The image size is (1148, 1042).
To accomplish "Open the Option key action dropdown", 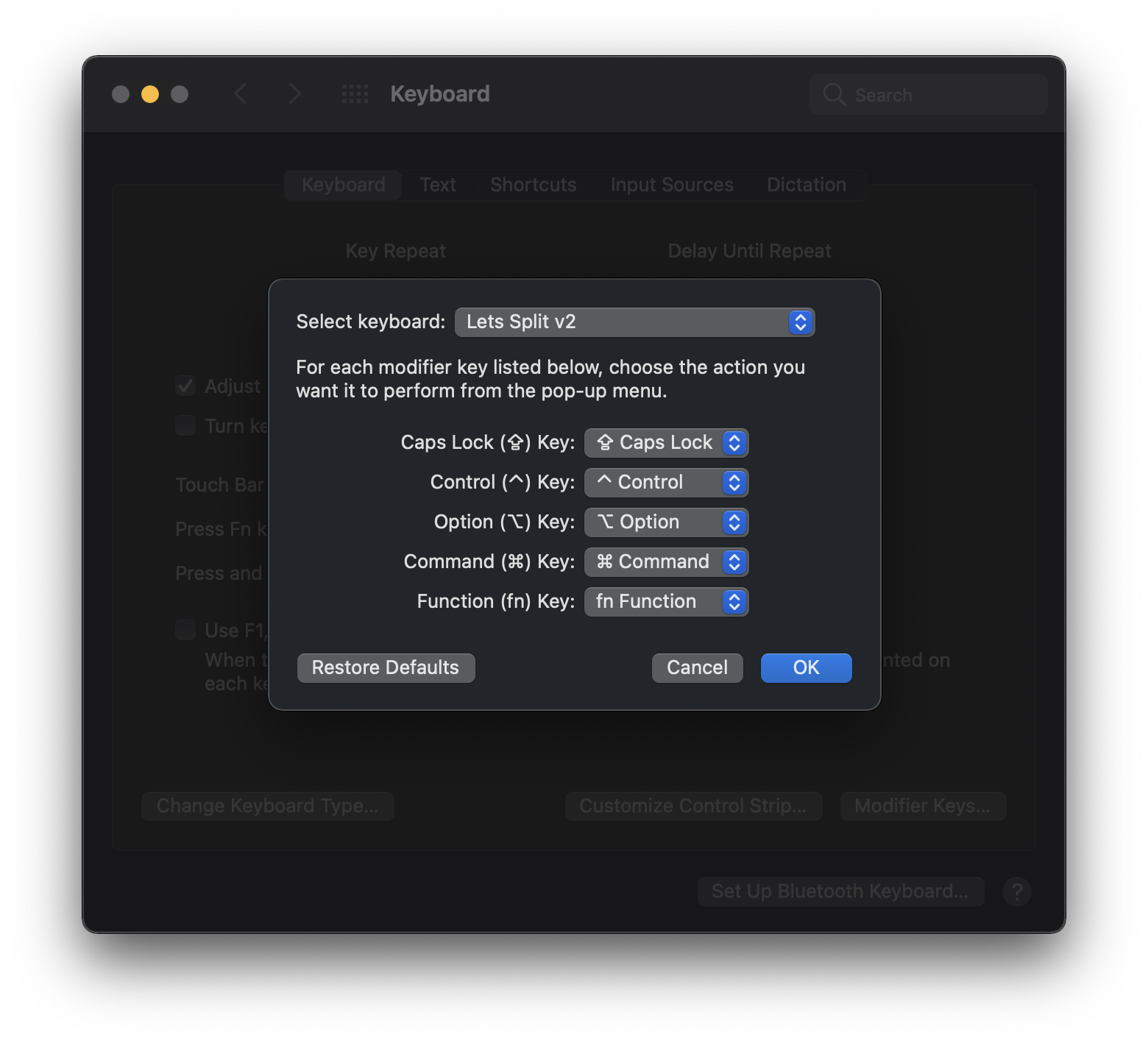I will (x=666, y=522).
